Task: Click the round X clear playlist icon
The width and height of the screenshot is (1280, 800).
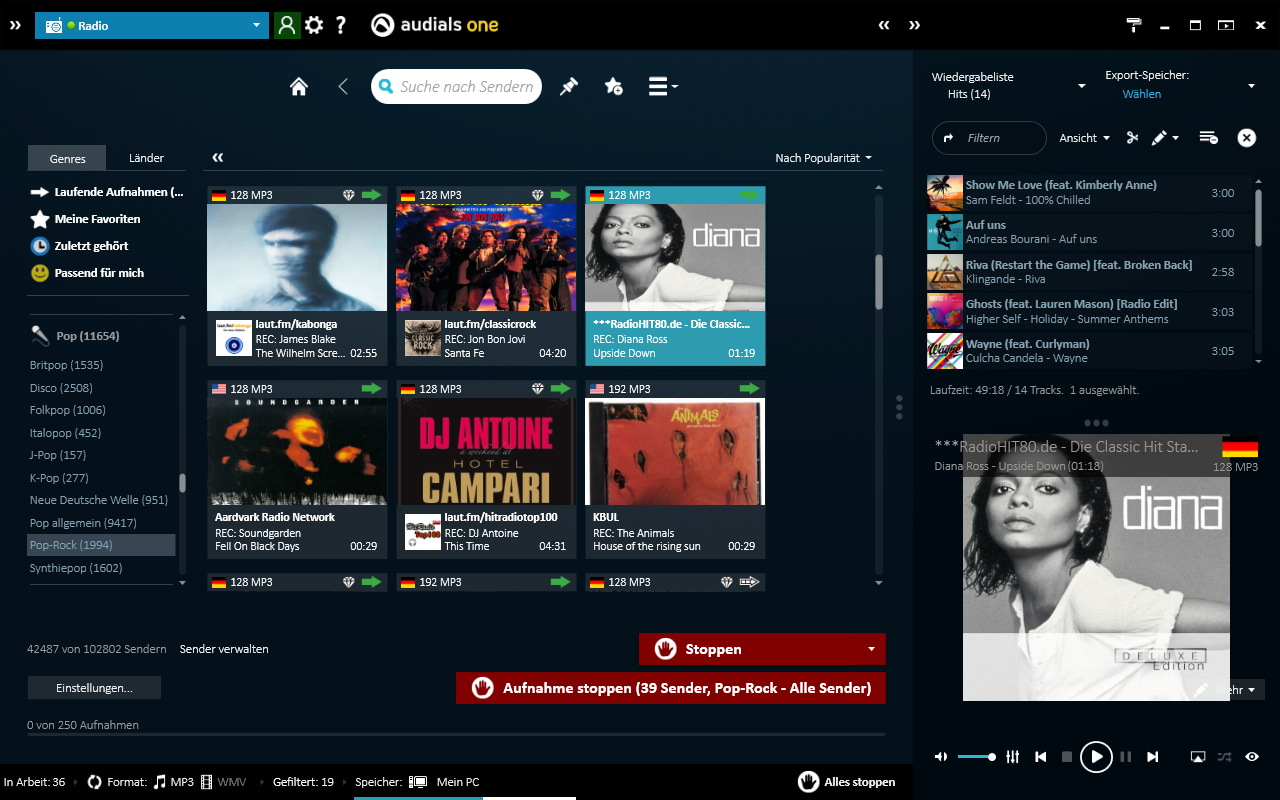Action: pyautogui.click(x=1247, y=138)
